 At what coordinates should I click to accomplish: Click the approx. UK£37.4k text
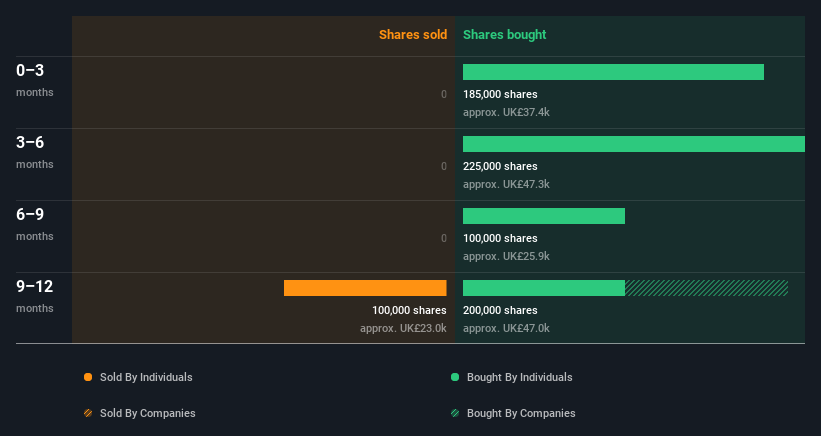(x=506, y=112)
